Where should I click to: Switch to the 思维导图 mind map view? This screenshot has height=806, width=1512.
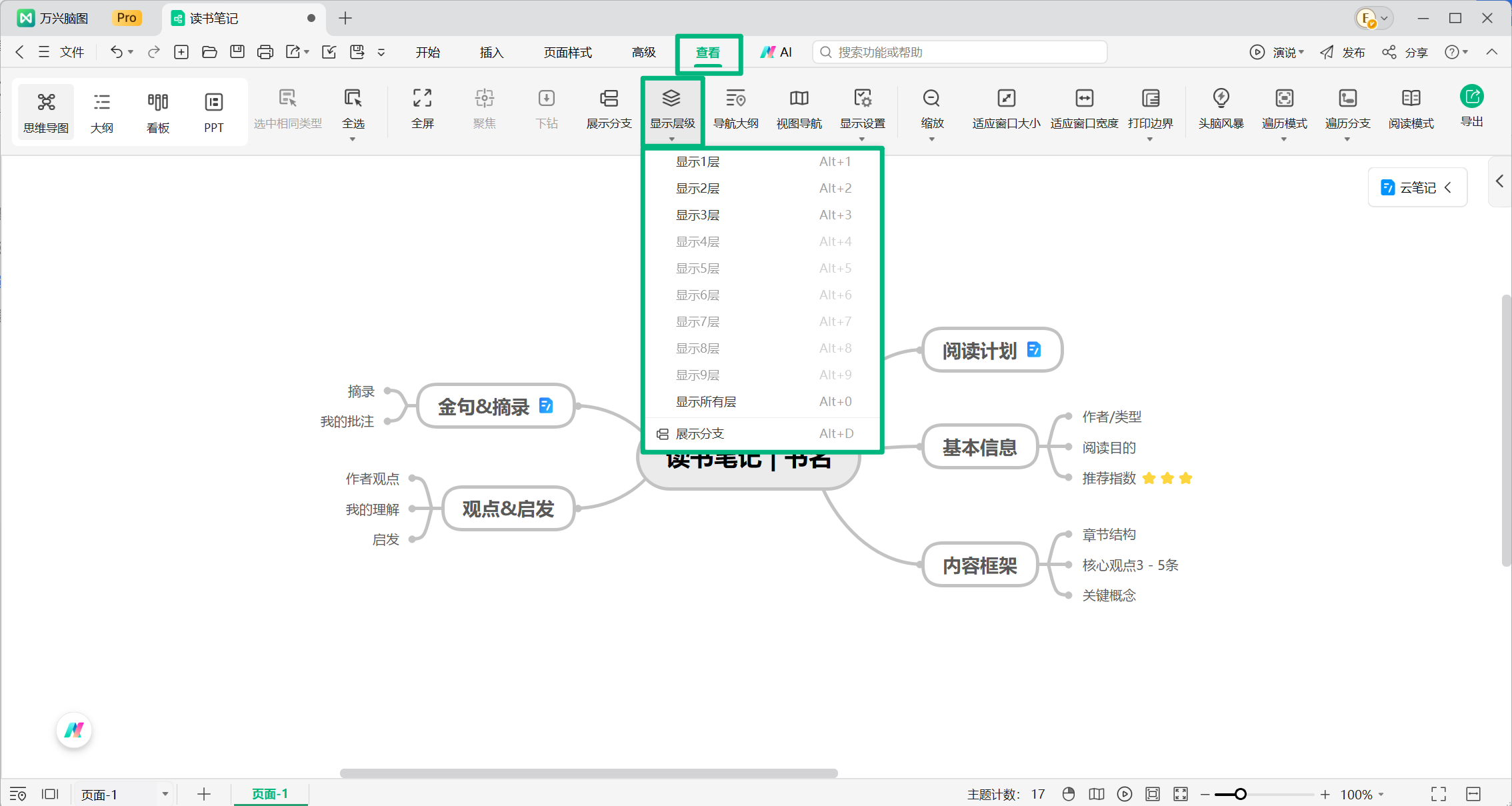46,112
